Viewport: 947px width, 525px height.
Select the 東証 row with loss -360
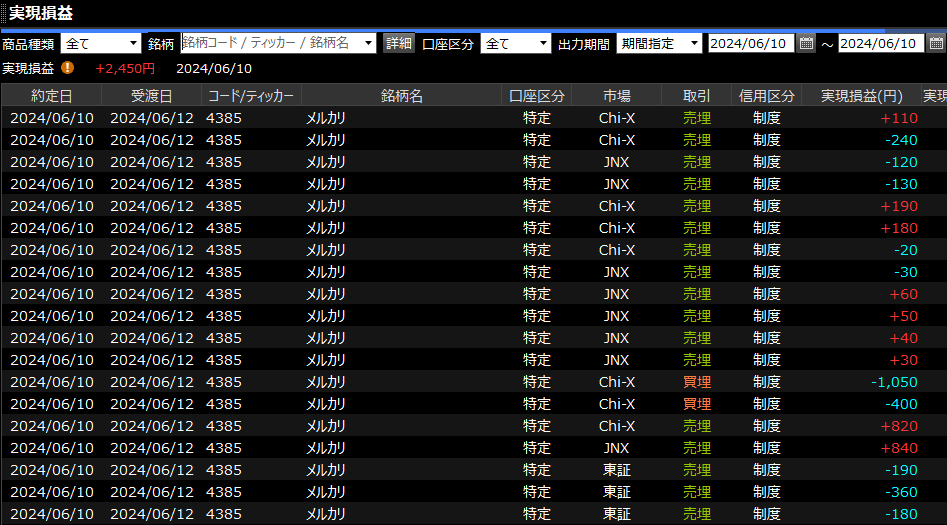pos(474,492)
